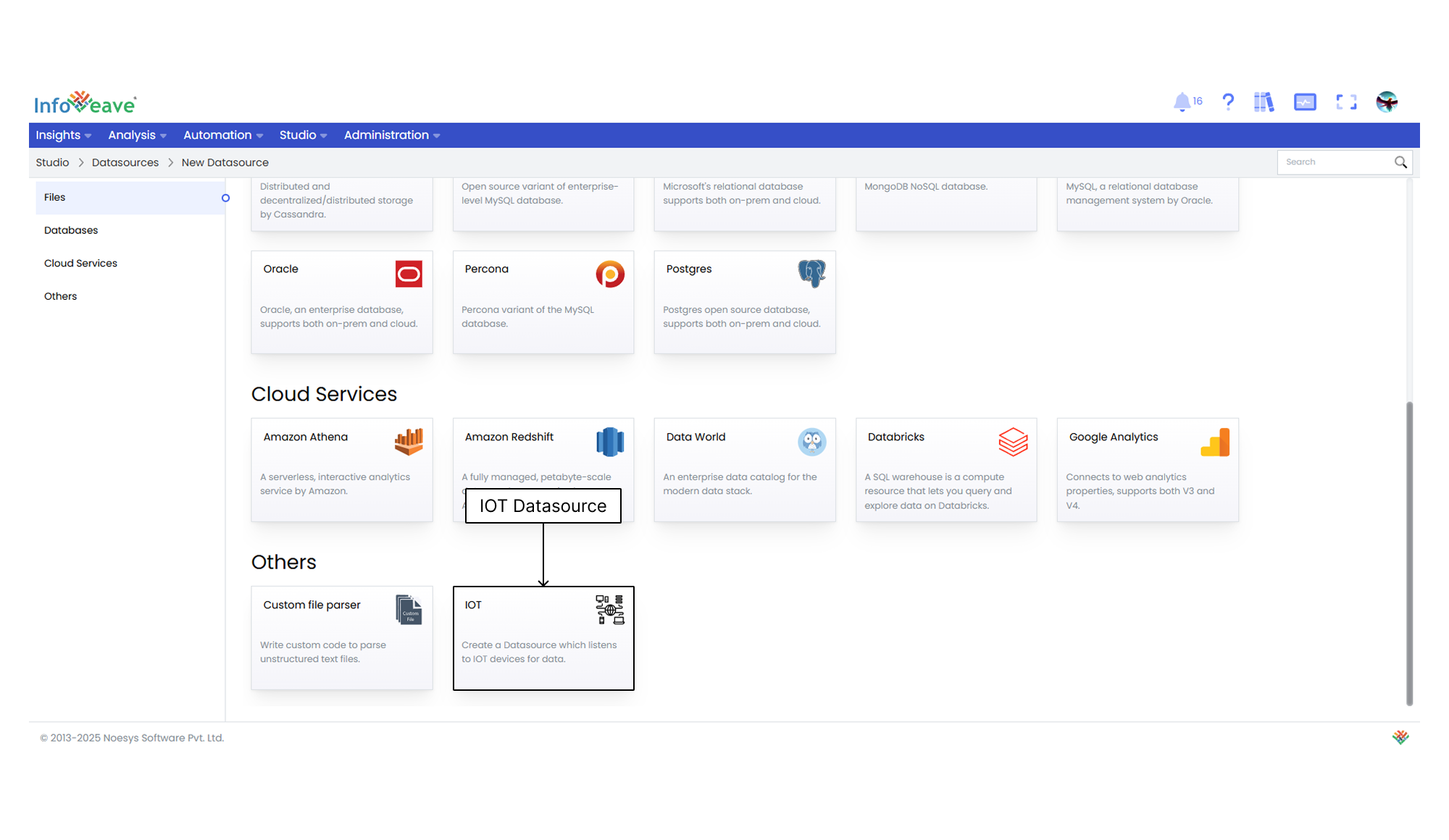The width and height of the screenshot is (1449, 840).
Task: Toggle fullscreen mode icon
Action: (1346, 102)
